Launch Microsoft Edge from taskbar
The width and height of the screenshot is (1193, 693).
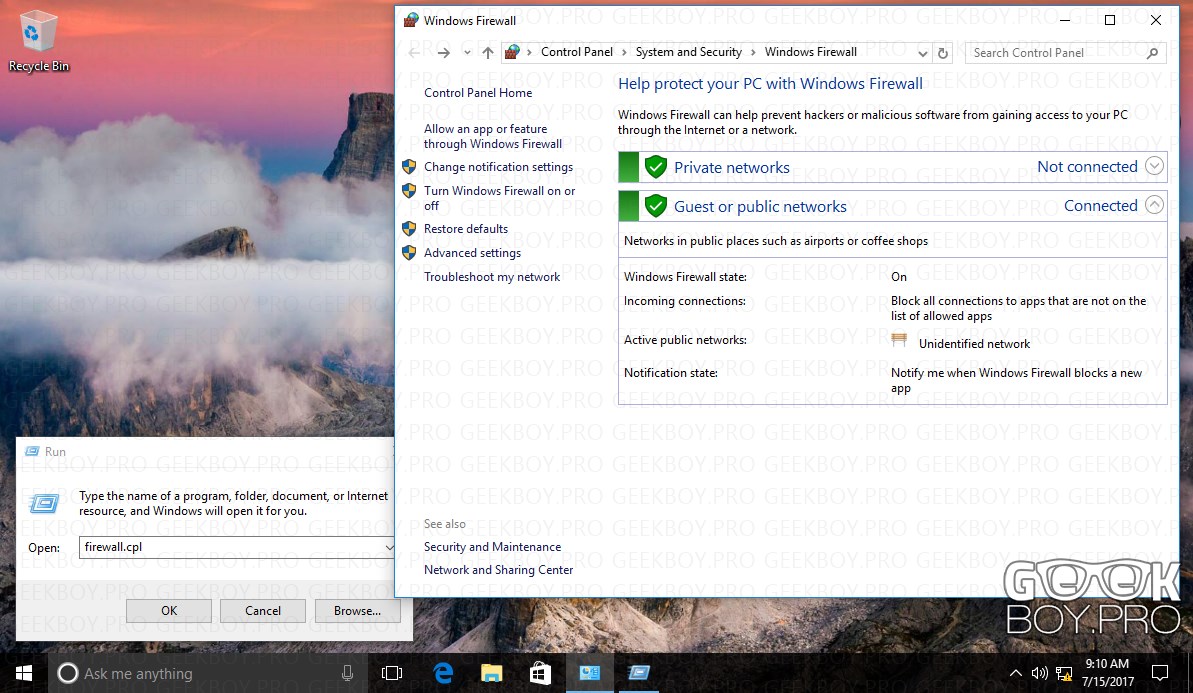click(x=443, y=673)
